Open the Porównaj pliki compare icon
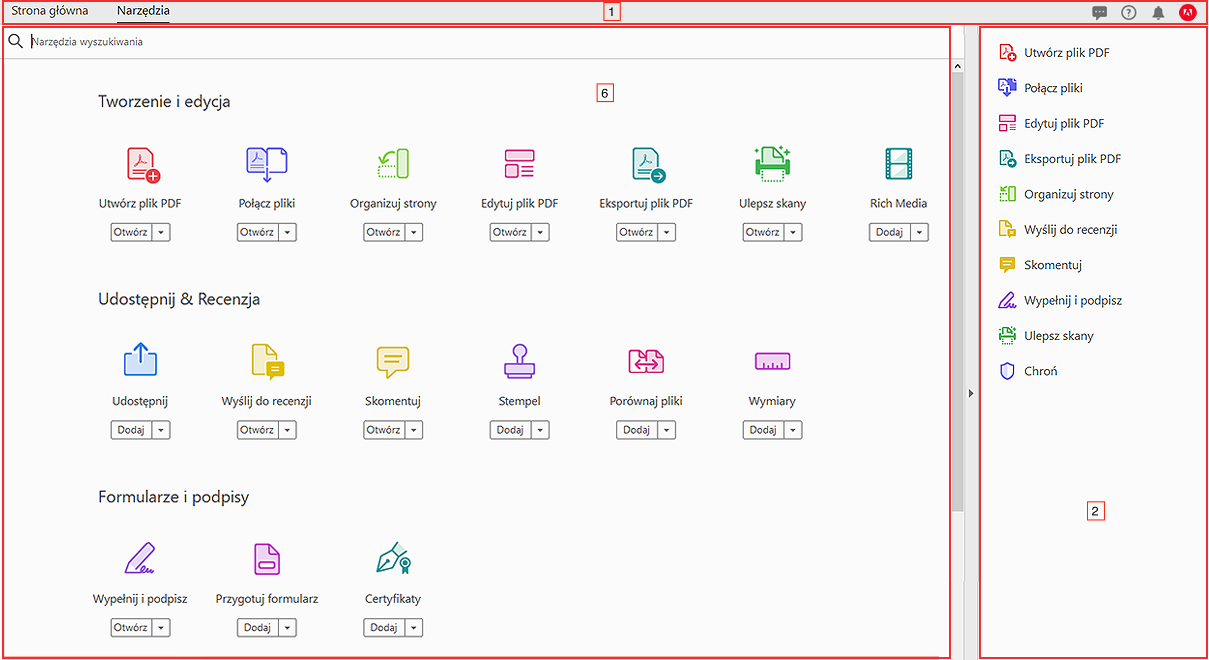 (646, 361)
